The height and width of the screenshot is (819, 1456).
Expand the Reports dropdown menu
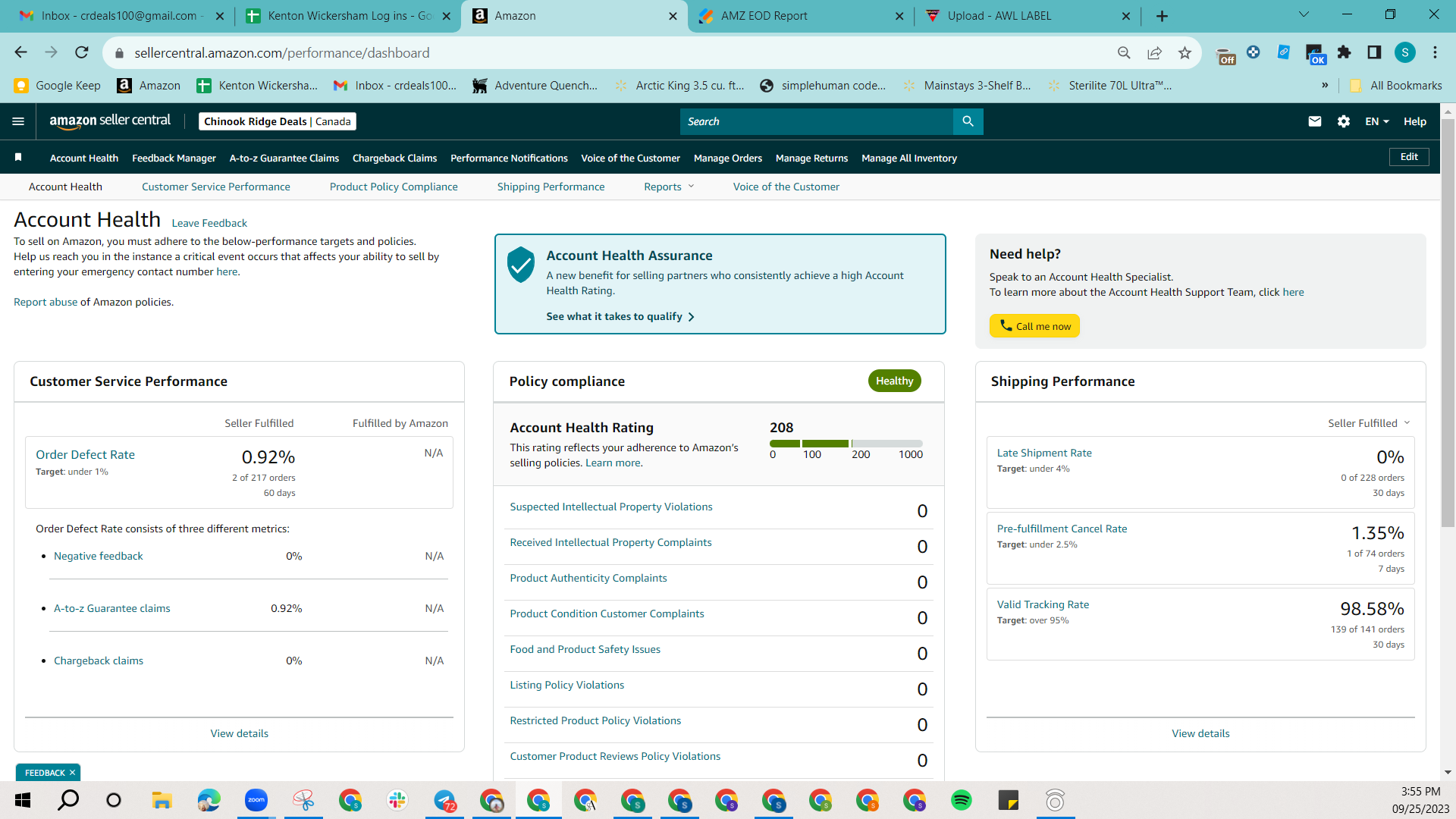[669, 187]
